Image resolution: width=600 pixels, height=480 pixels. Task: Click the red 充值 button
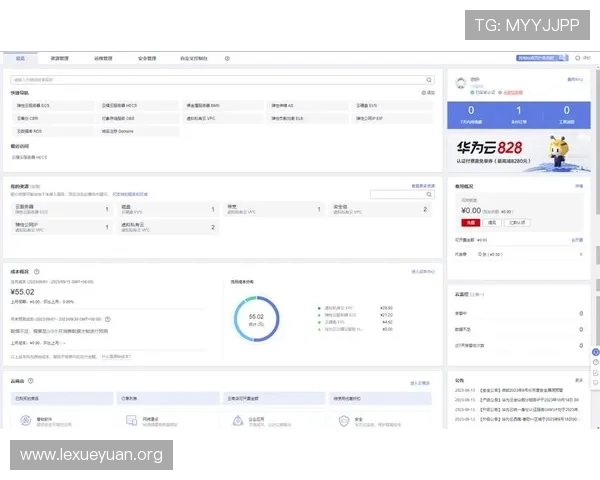(470, 223)
